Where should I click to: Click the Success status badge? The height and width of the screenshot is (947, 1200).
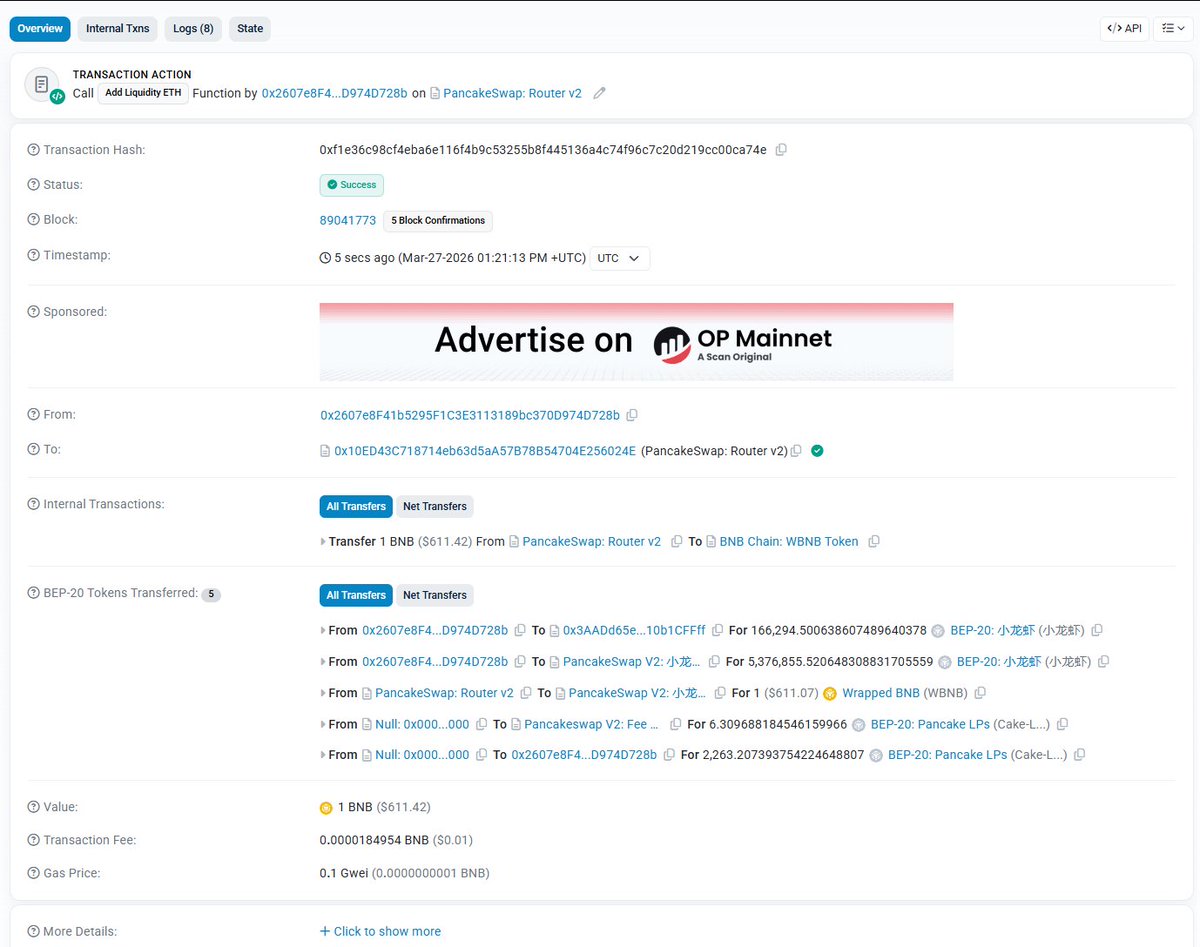[352, 185]
